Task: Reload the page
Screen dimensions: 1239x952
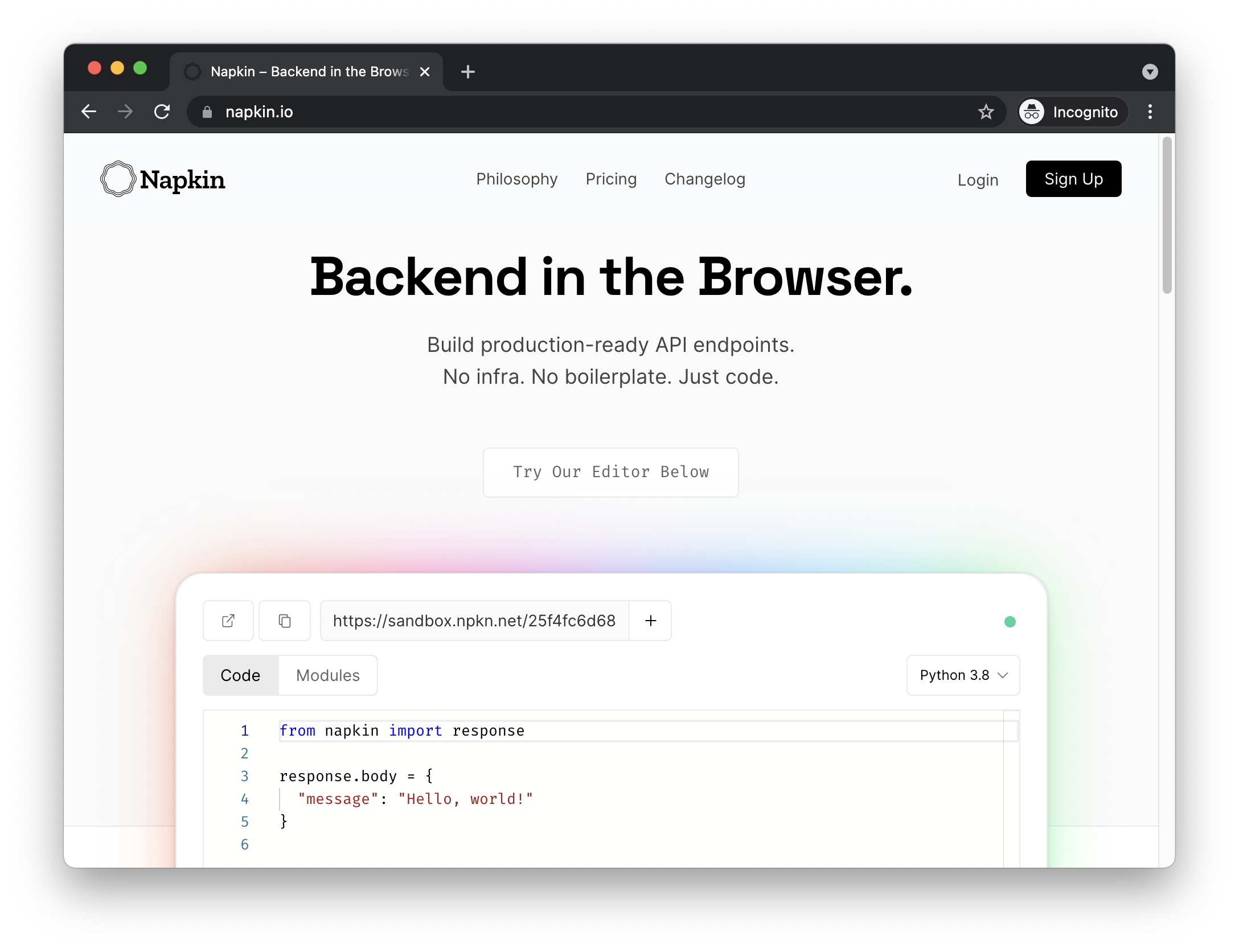Action: 162,112
